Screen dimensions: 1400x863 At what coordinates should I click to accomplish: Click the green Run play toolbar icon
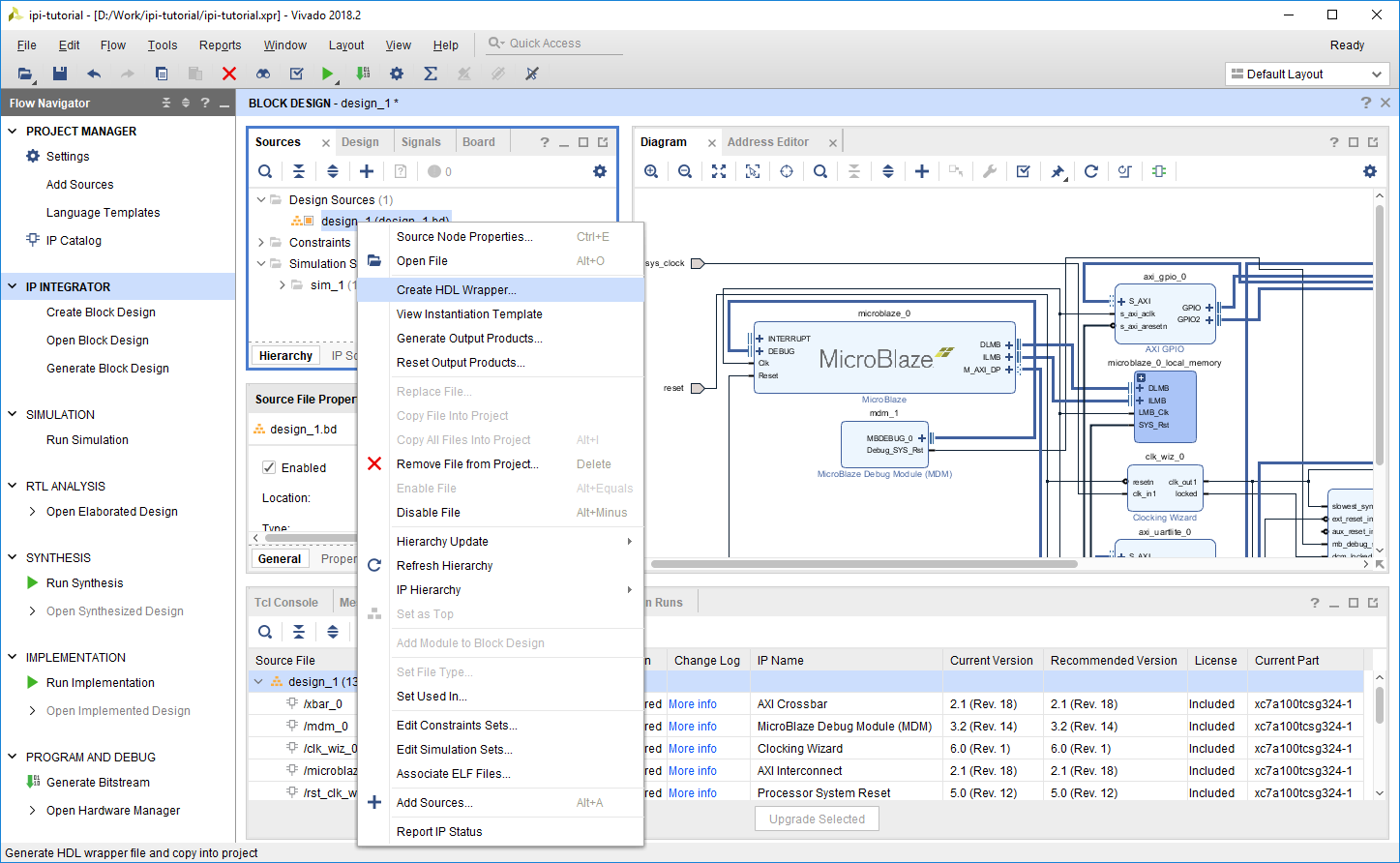click(328, 74)
